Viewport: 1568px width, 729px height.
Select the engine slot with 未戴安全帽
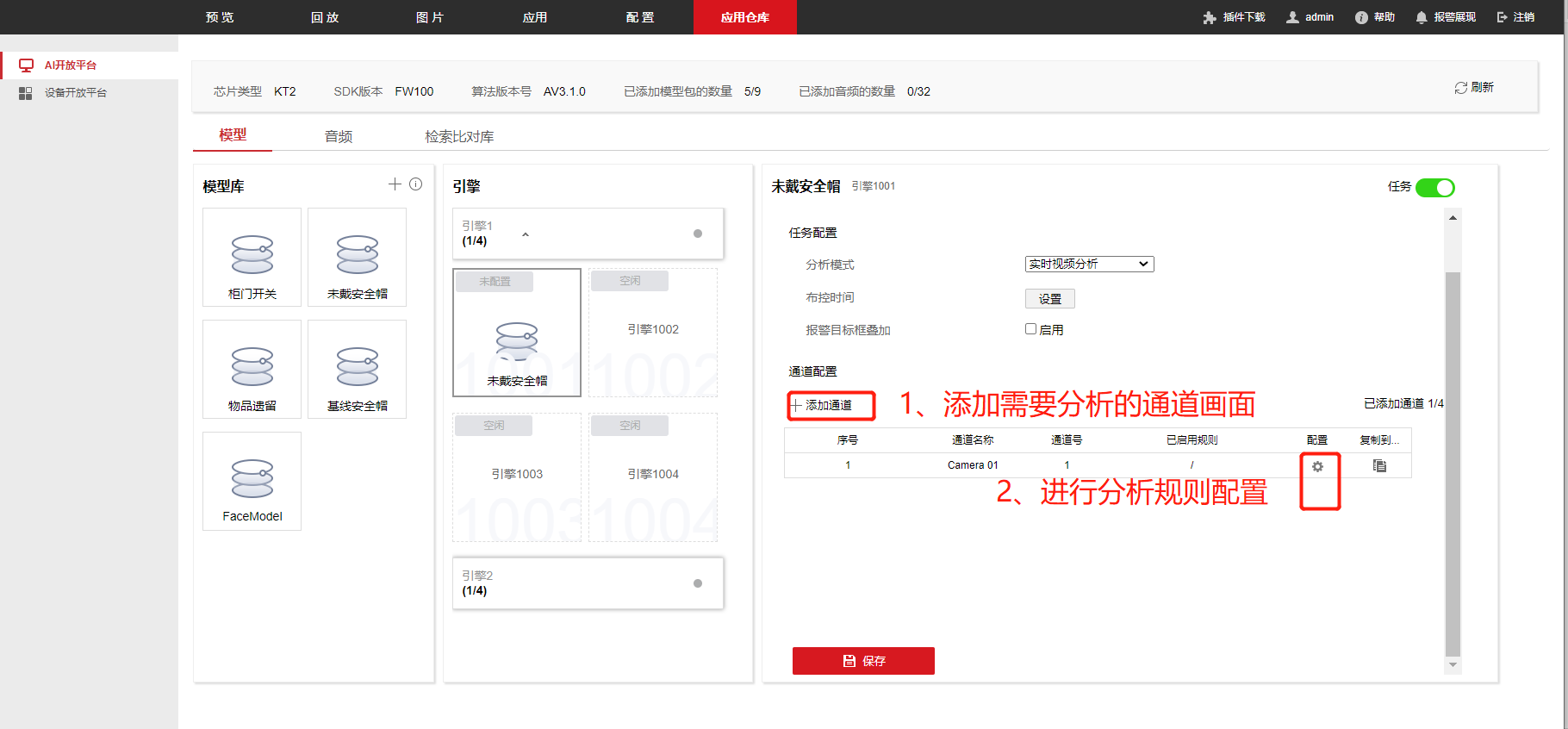coord(517,333)
